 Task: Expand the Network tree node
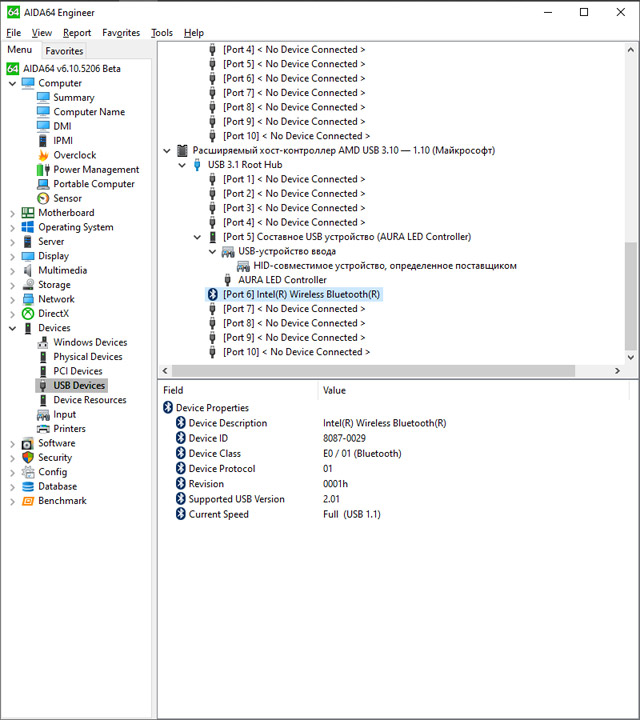click(x=12, y=299)
